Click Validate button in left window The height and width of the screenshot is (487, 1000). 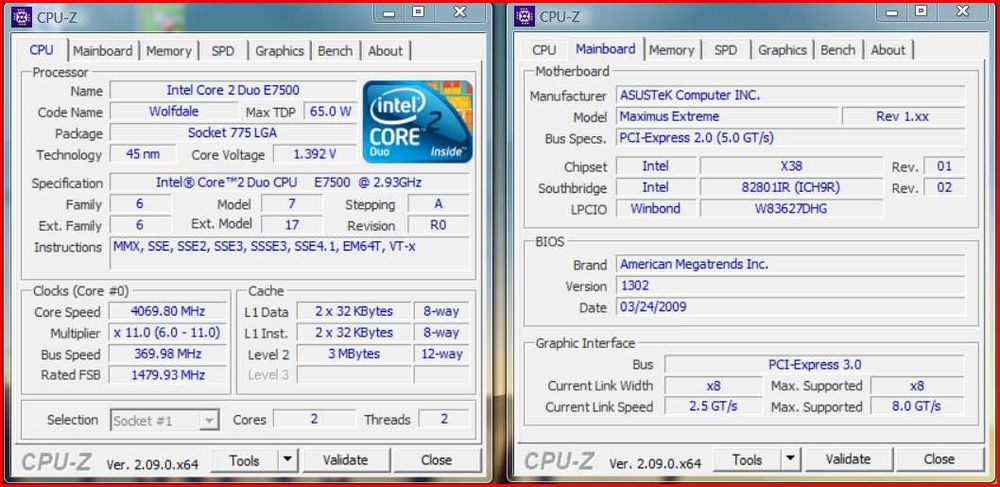pos(345,460)
